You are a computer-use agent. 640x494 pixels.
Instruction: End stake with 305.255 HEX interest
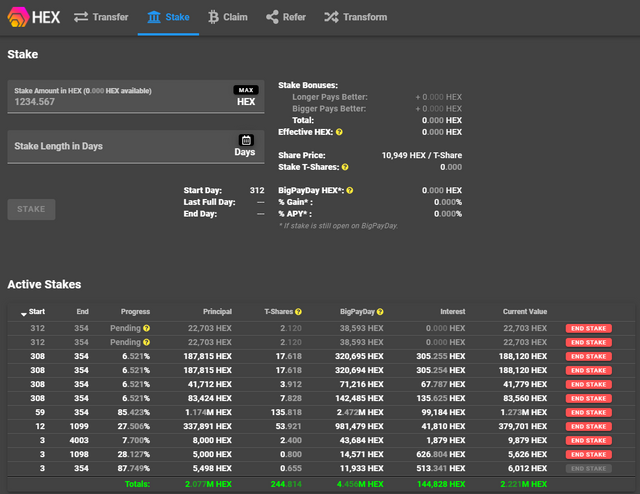point(589,356)
